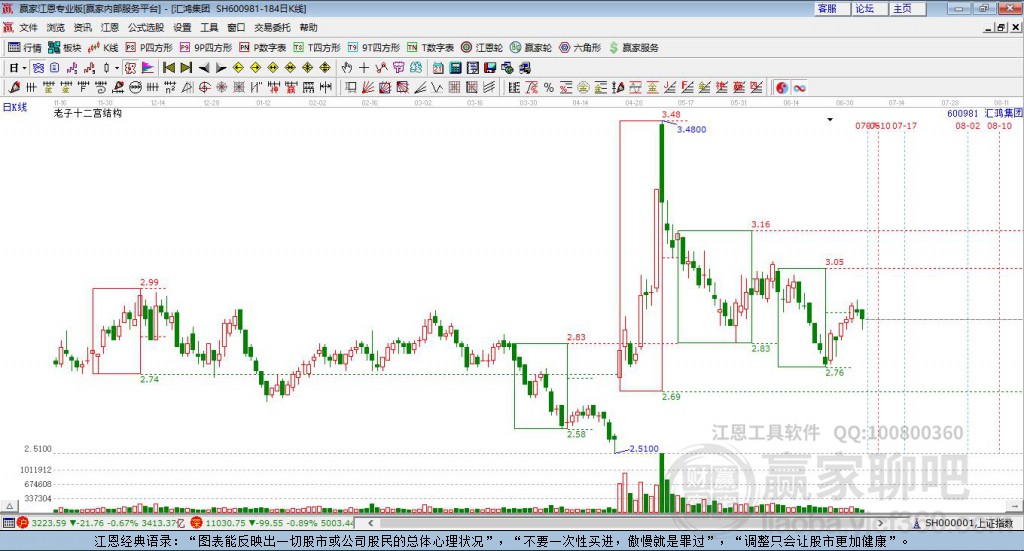Screen dimensions: 1024x551
Task: Click the 2.5100 low price label
Action: pos(644,449)
